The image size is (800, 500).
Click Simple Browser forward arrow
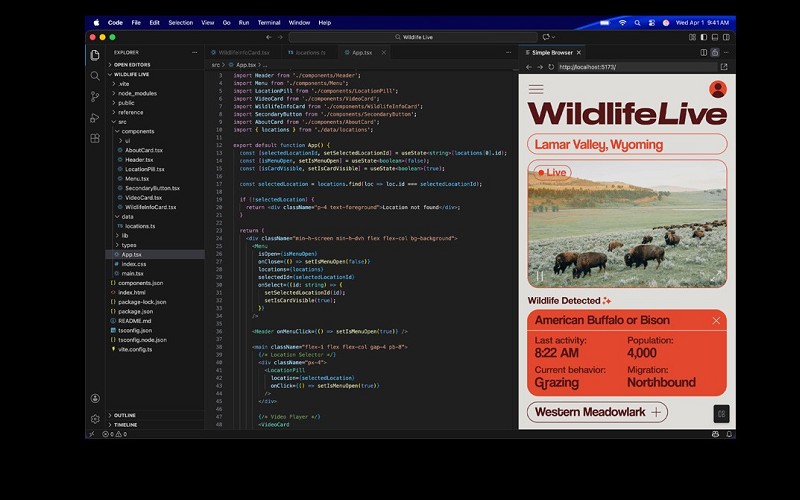pos(540,67)
